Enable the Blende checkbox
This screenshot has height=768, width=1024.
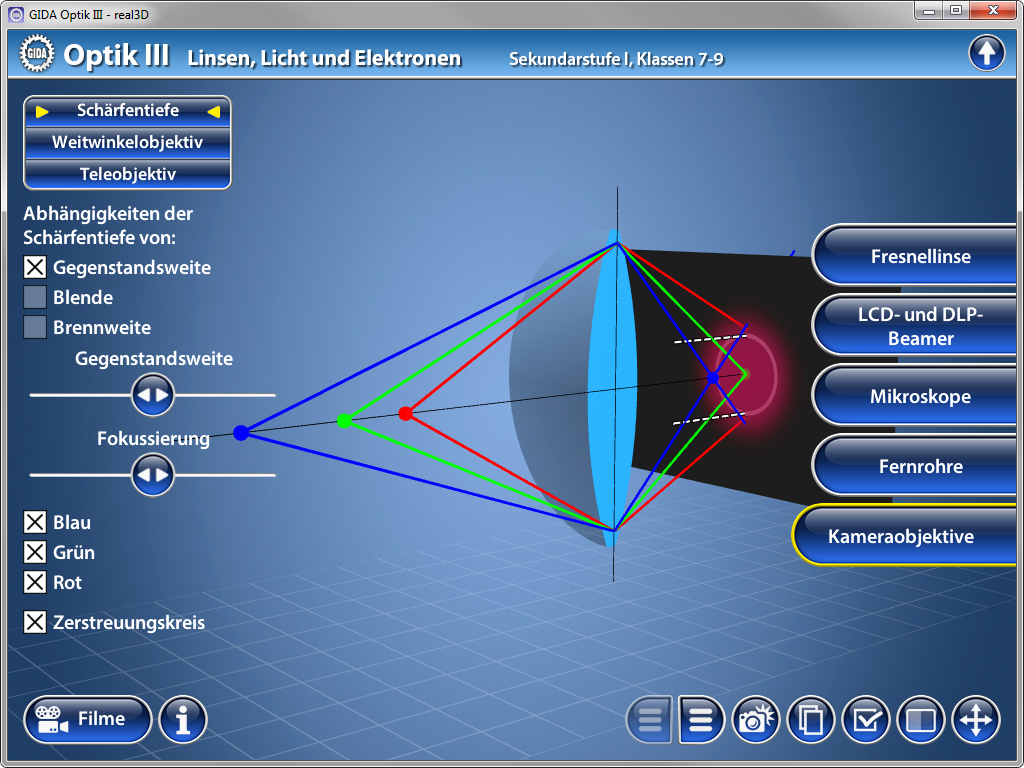(35, 297)
